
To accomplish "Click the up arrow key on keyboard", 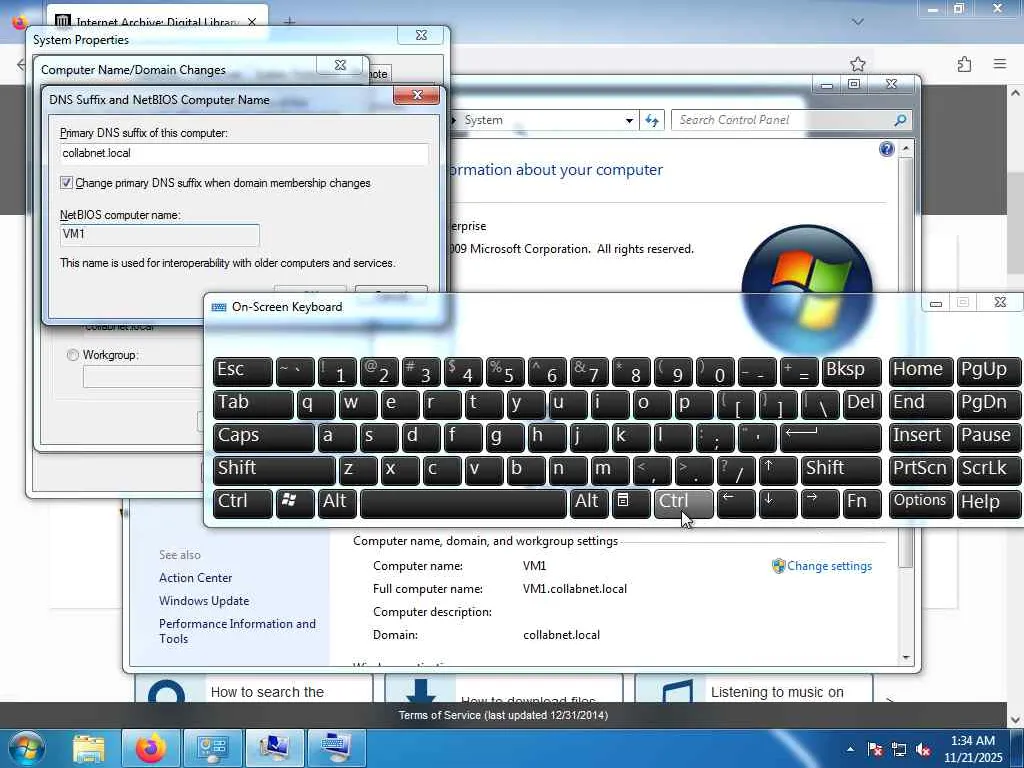I will [x=778, y=470].
